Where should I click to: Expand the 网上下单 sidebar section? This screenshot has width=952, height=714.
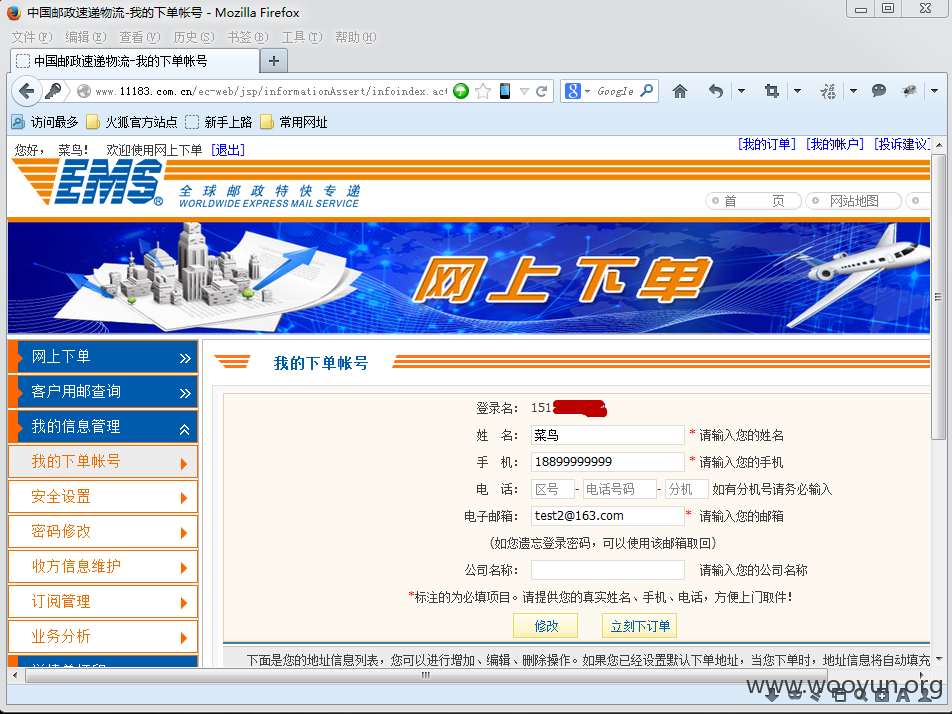103,357
